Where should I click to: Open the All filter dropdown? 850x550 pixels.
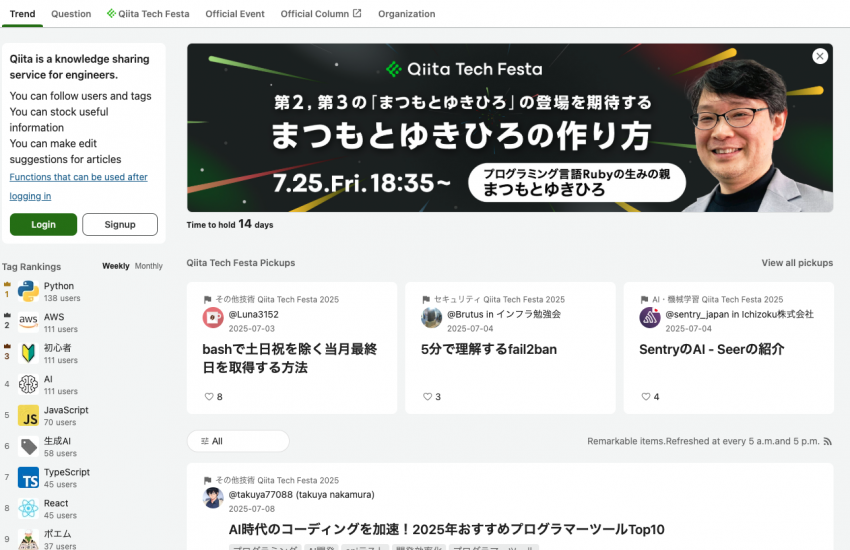(238, 441)
